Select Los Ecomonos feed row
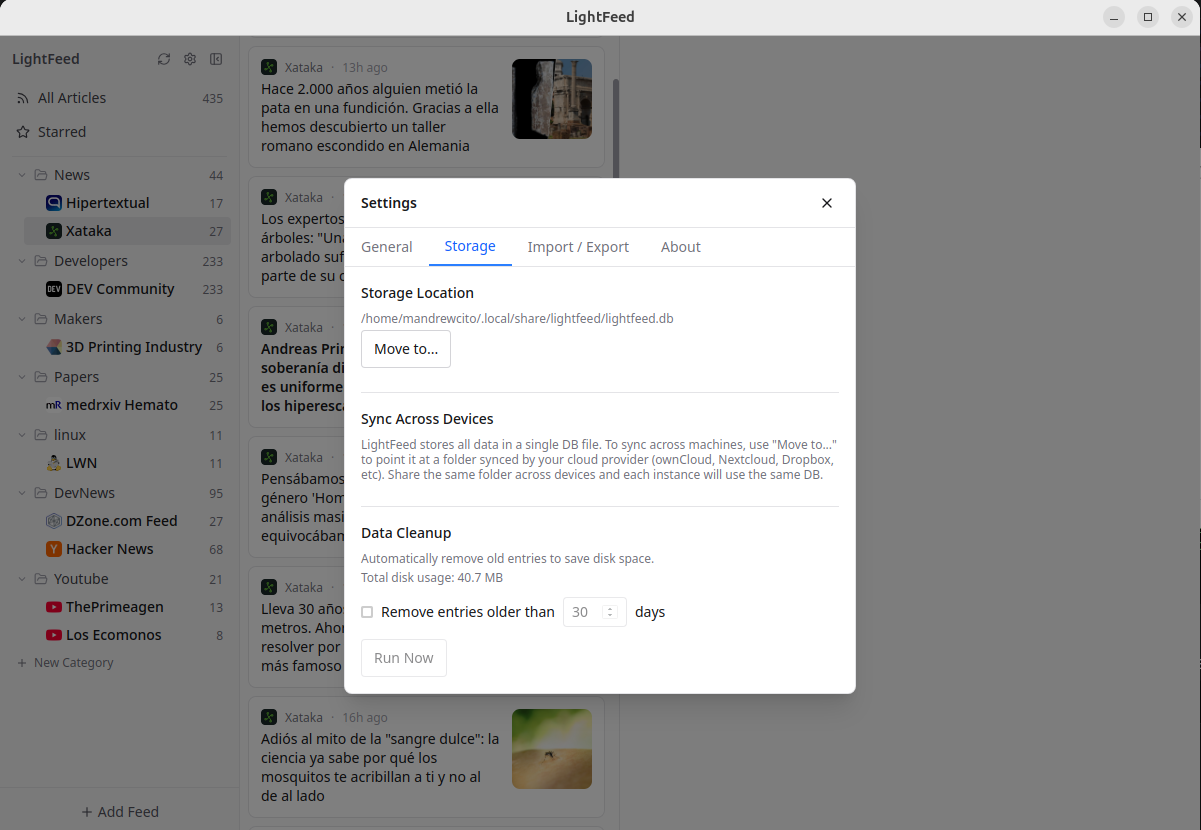The height and width of the screenshot is (830, 1201). click(127, 635)
